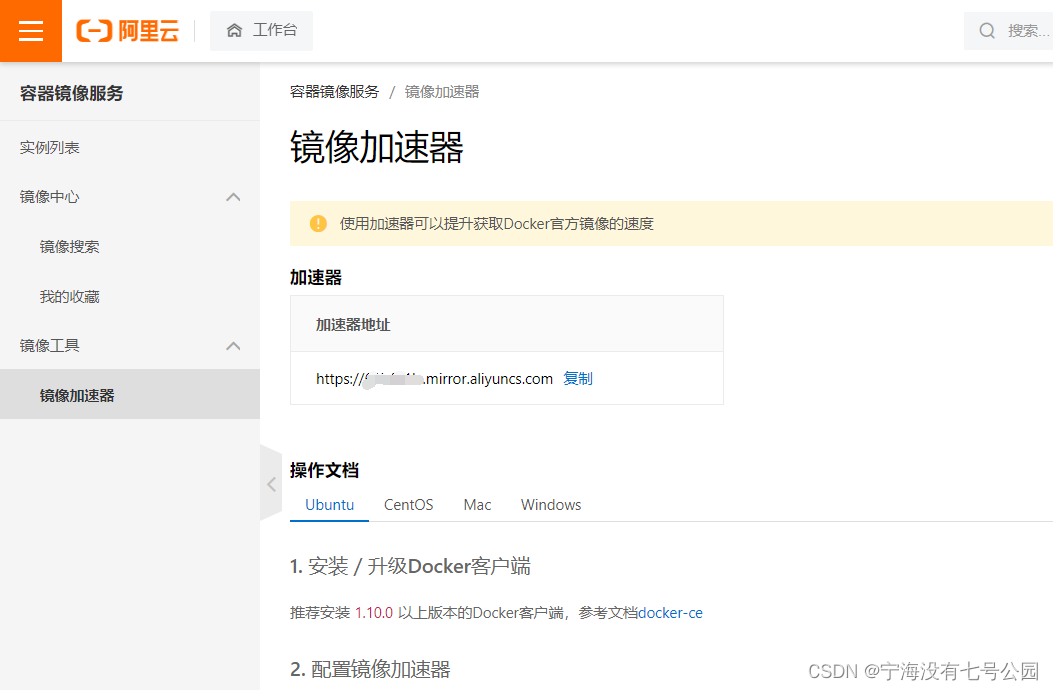
Task: Switch to the CentOS tab
Action: (x=408, y=505)
